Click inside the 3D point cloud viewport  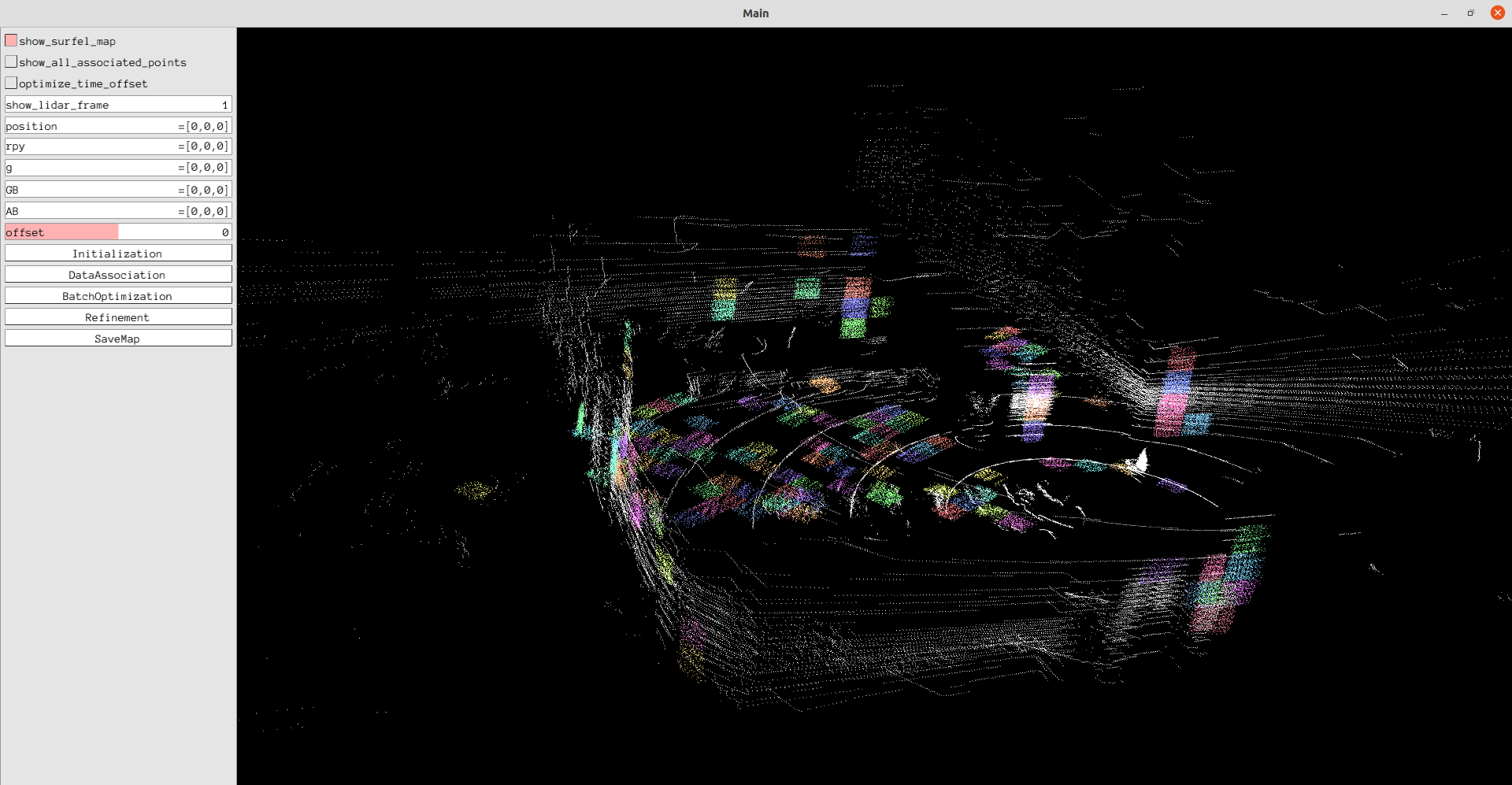(874, 406)
